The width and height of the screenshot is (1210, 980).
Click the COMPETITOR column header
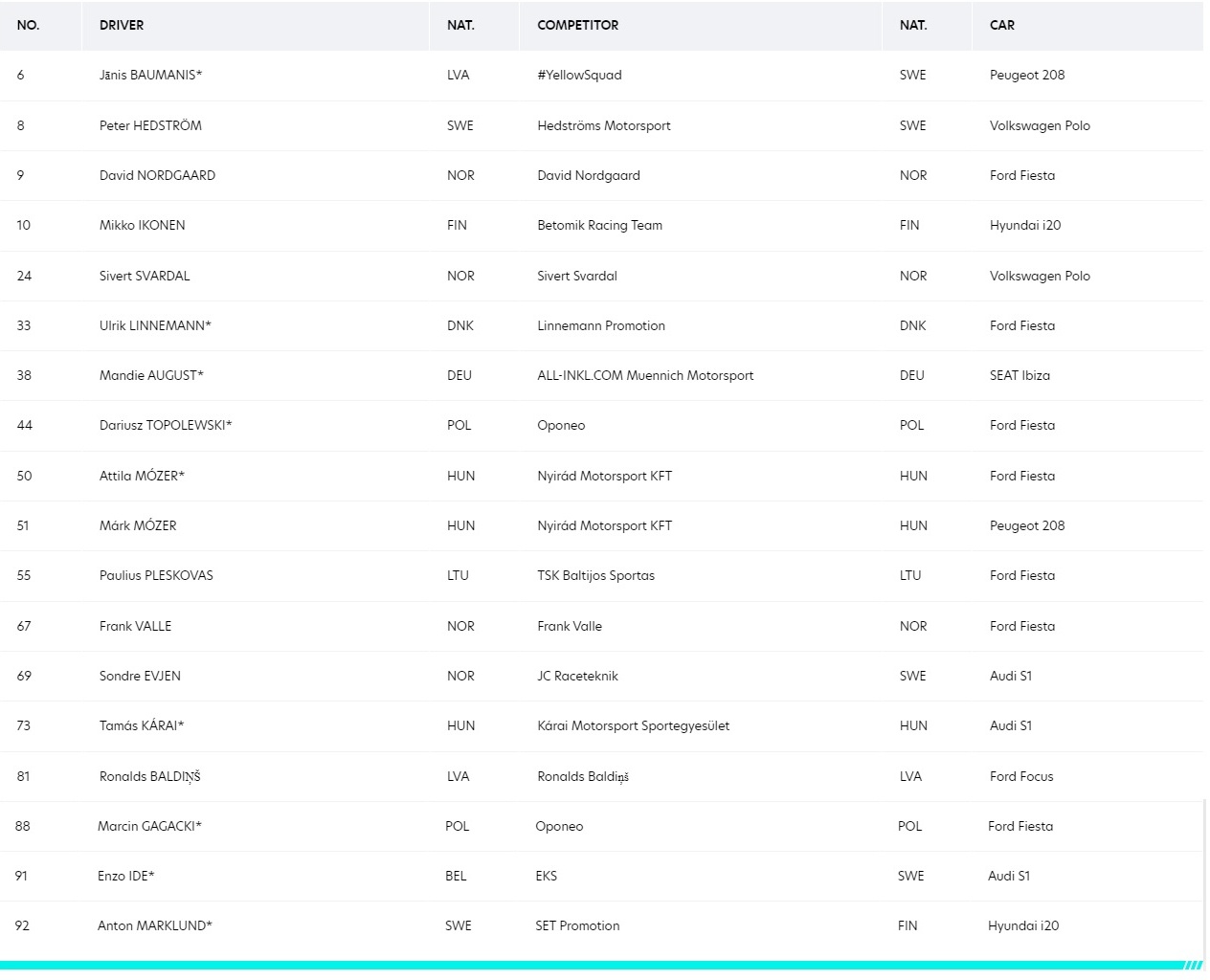577,25
